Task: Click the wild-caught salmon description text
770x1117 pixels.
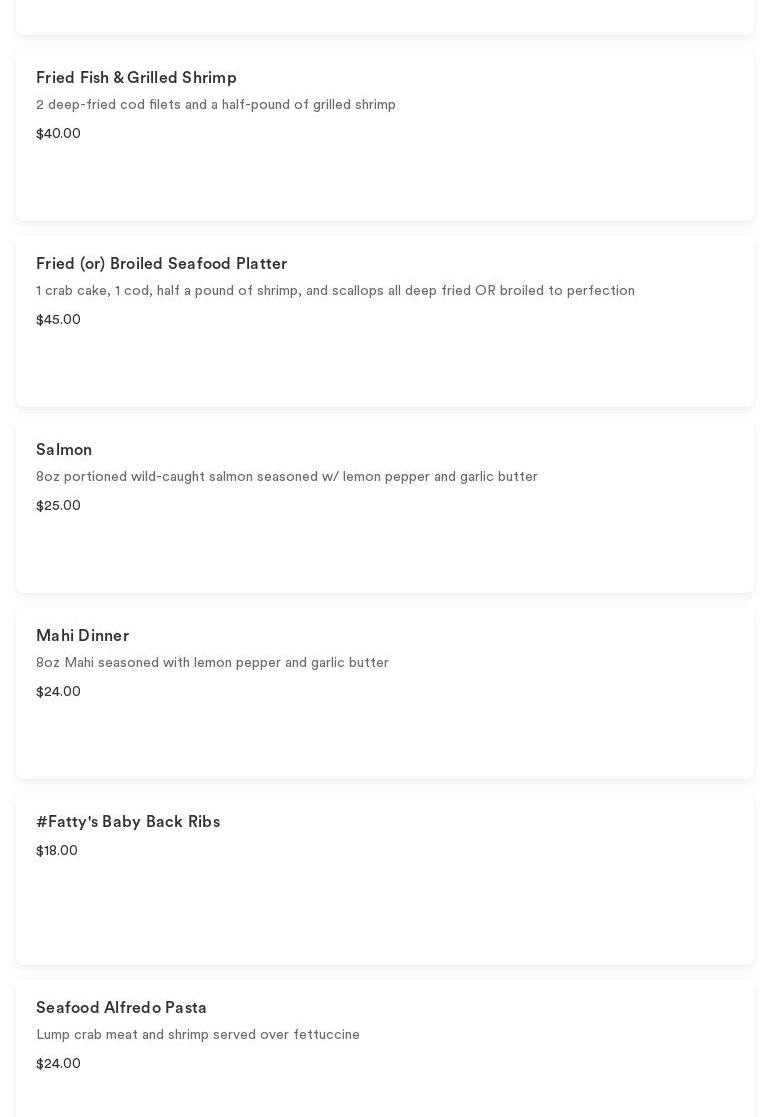Action: (x=286, y=477)
